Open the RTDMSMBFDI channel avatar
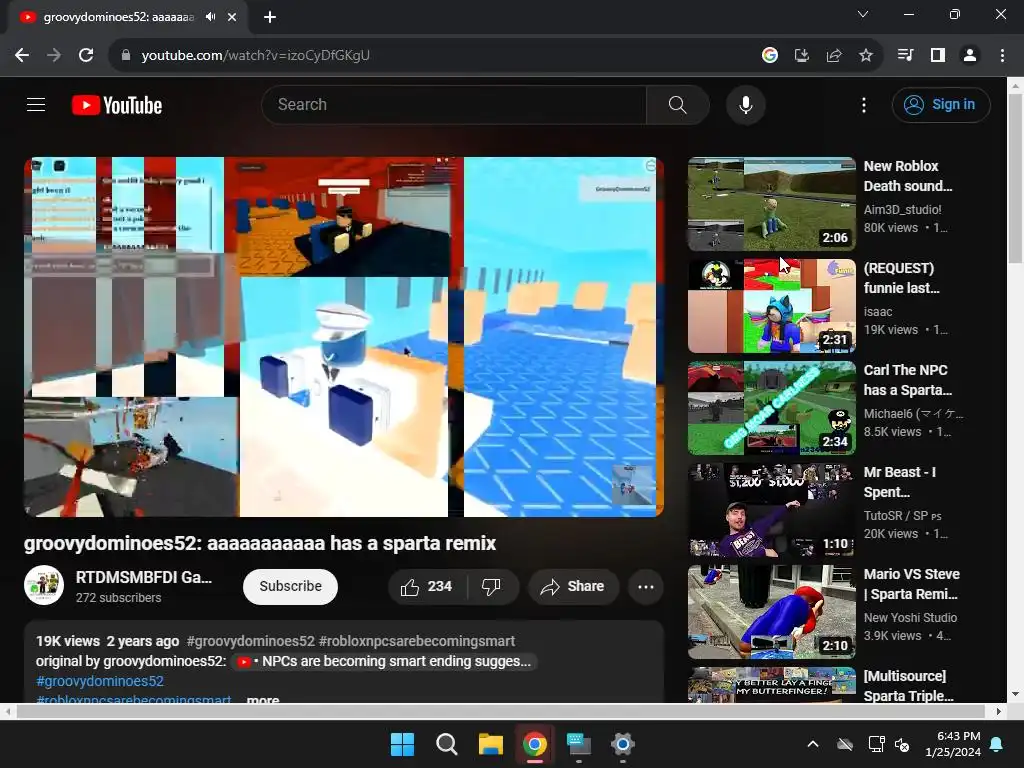 tap(44, 585)
